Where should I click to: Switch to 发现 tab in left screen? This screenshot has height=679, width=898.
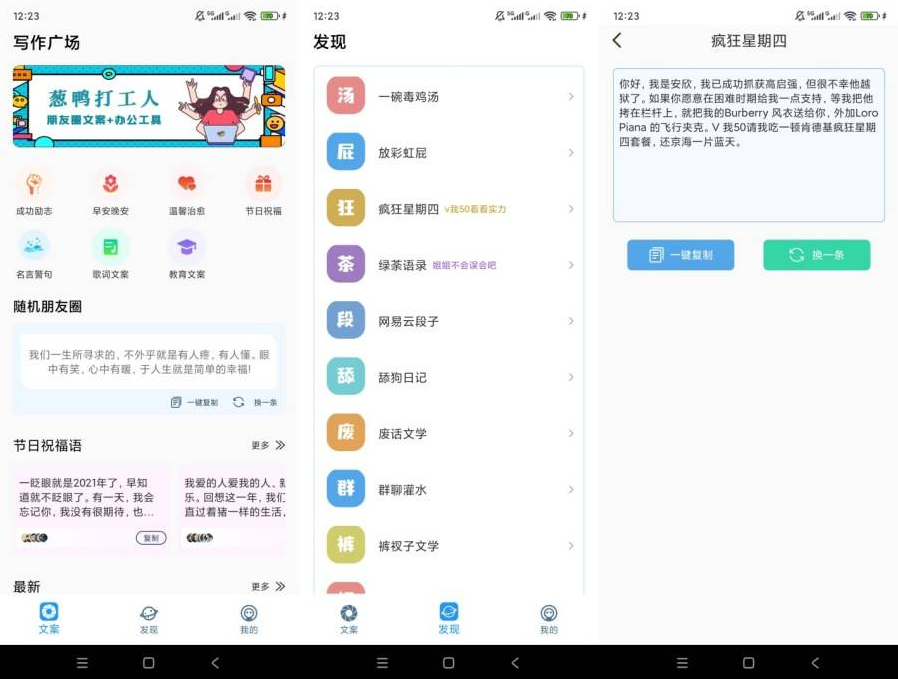[149, 619]
